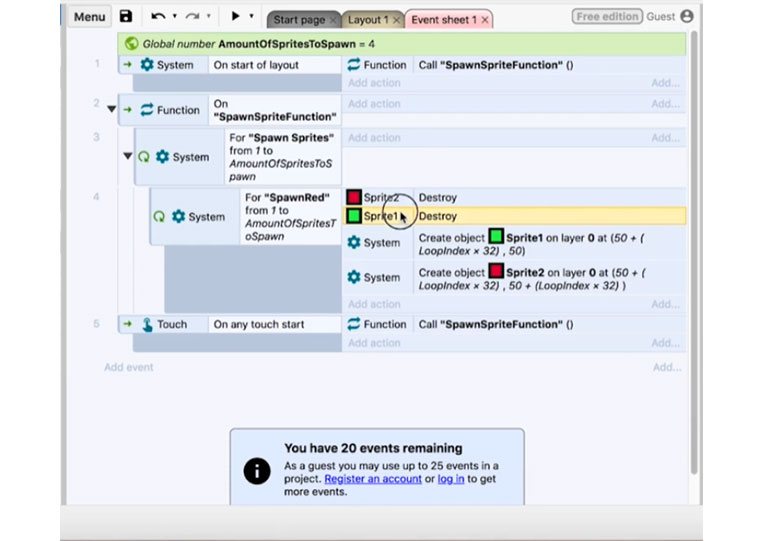Click the Guest account label
The height and width of the screenshot is (541, 763).
(x=660, y=17)
